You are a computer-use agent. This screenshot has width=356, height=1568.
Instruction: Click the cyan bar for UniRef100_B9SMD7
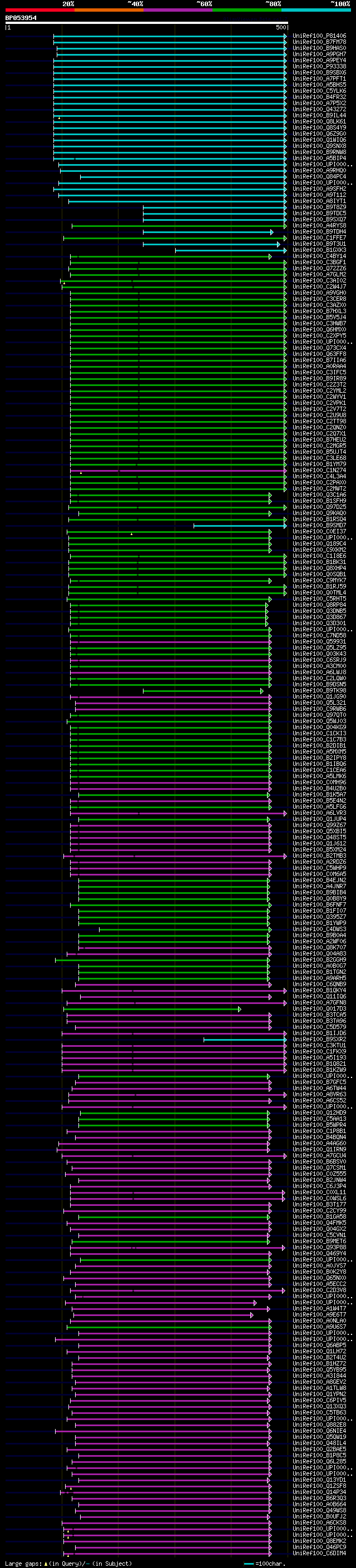[240, 526]
